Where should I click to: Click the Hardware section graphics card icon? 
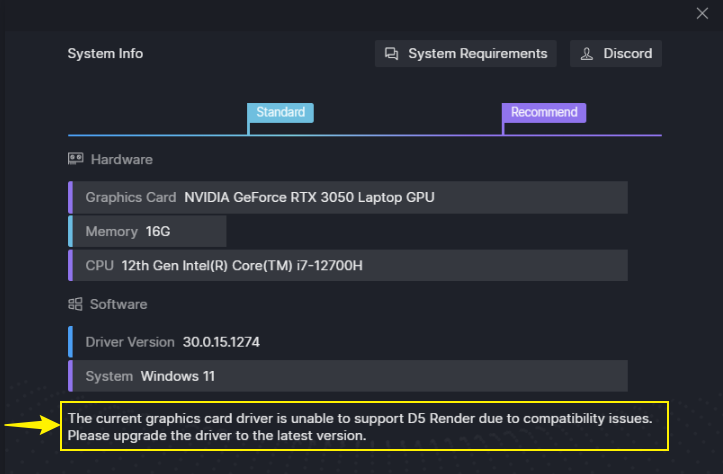76,159
